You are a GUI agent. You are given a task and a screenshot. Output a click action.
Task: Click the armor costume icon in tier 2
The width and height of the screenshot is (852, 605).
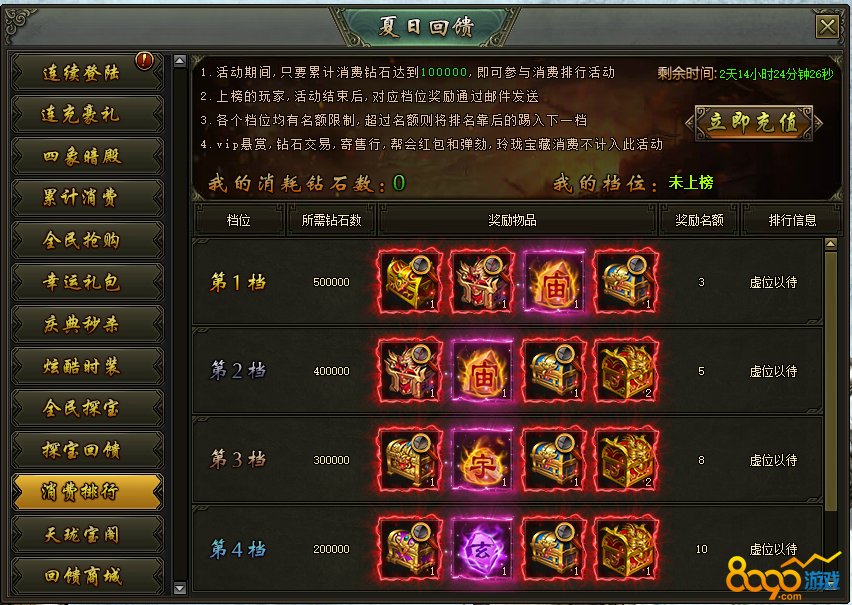pyautogui.click(x=410, y=371)
